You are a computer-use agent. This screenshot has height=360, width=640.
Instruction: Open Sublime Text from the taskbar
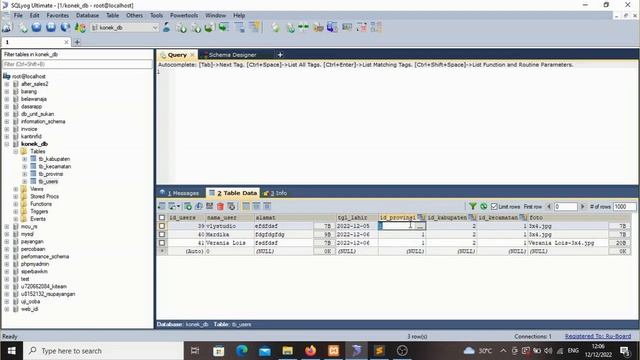click(379, 351)
